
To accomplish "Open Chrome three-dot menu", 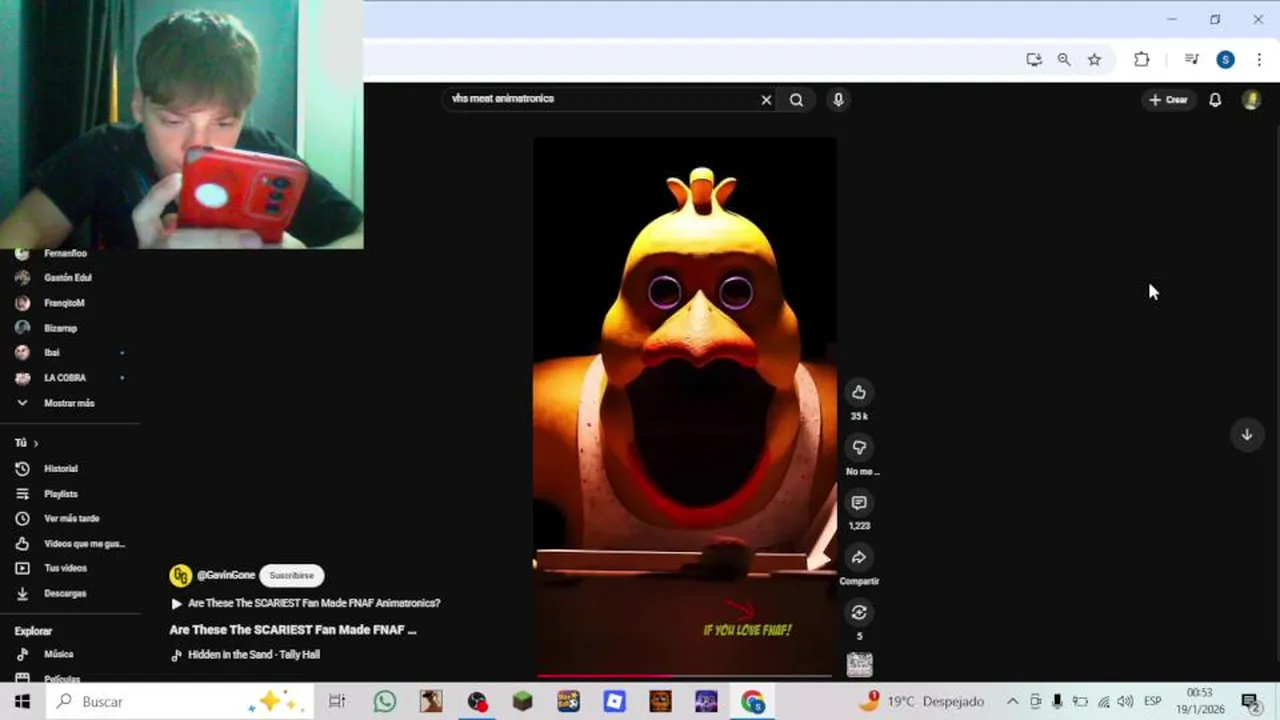I will (x=1259, y=60).
